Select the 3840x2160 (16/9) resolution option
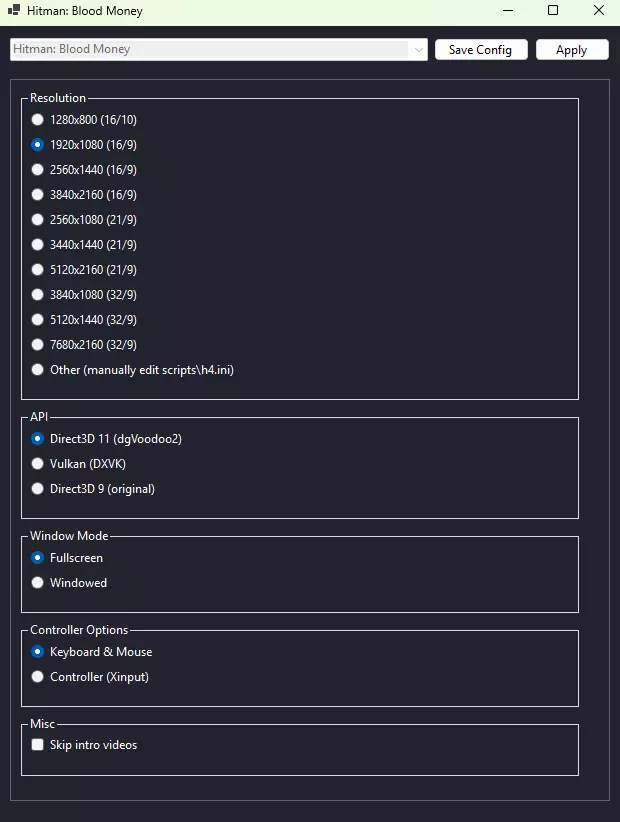 click(38, 195)
